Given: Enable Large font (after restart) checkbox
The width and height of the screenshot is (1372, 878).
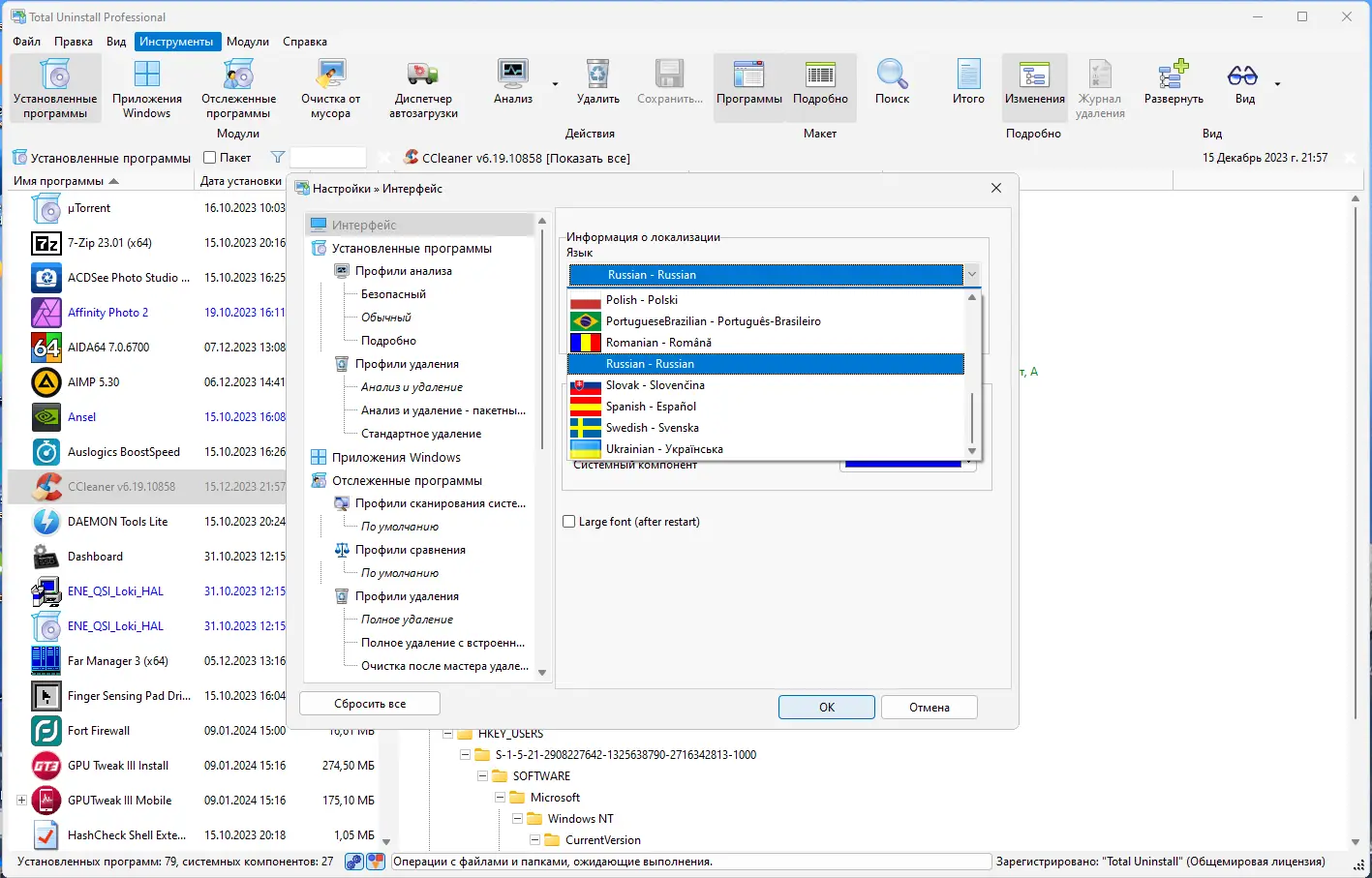Looking at the screenshot, I should [x=569, y=522].
